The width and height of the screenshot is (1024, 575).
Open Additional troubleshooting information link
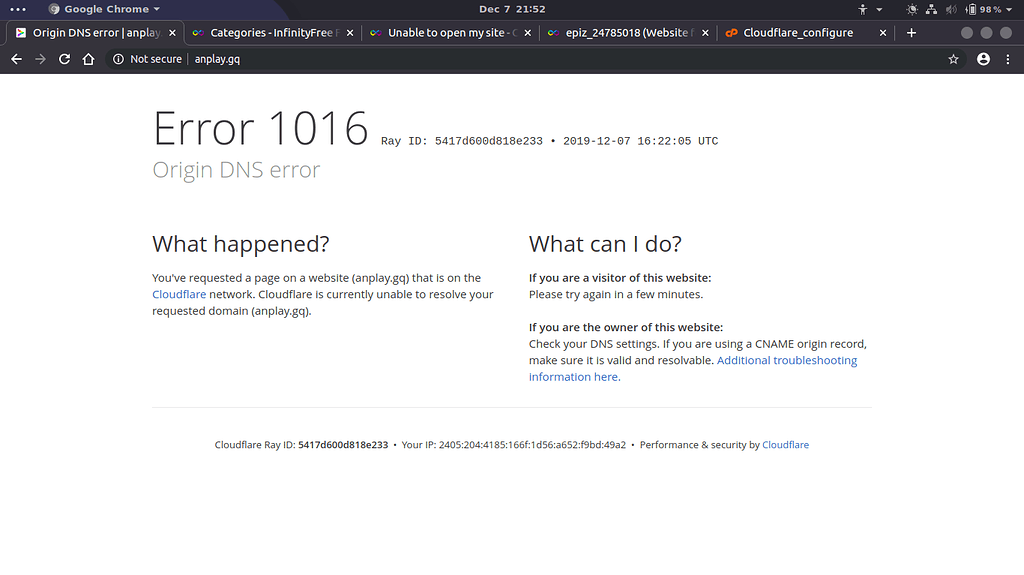click(x=693, y=369)
